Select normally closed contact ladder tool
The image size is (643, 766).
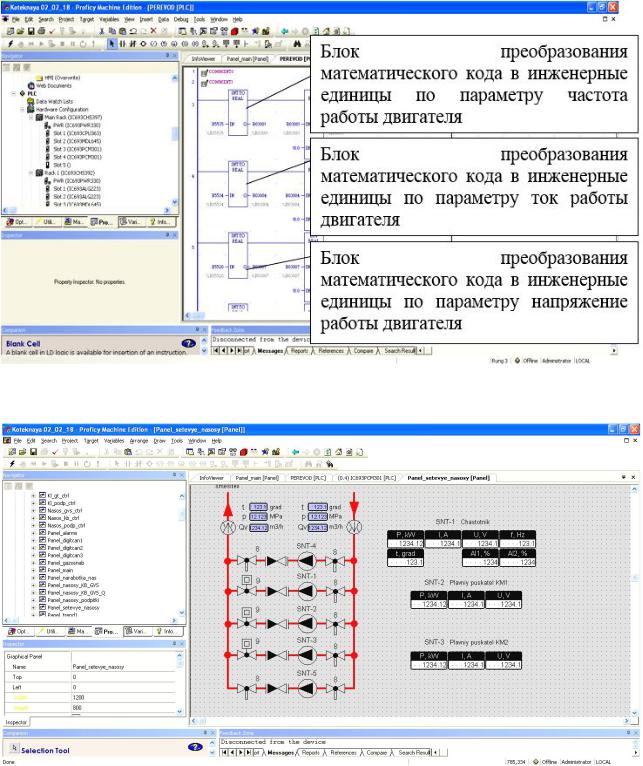tap(132, 44)
